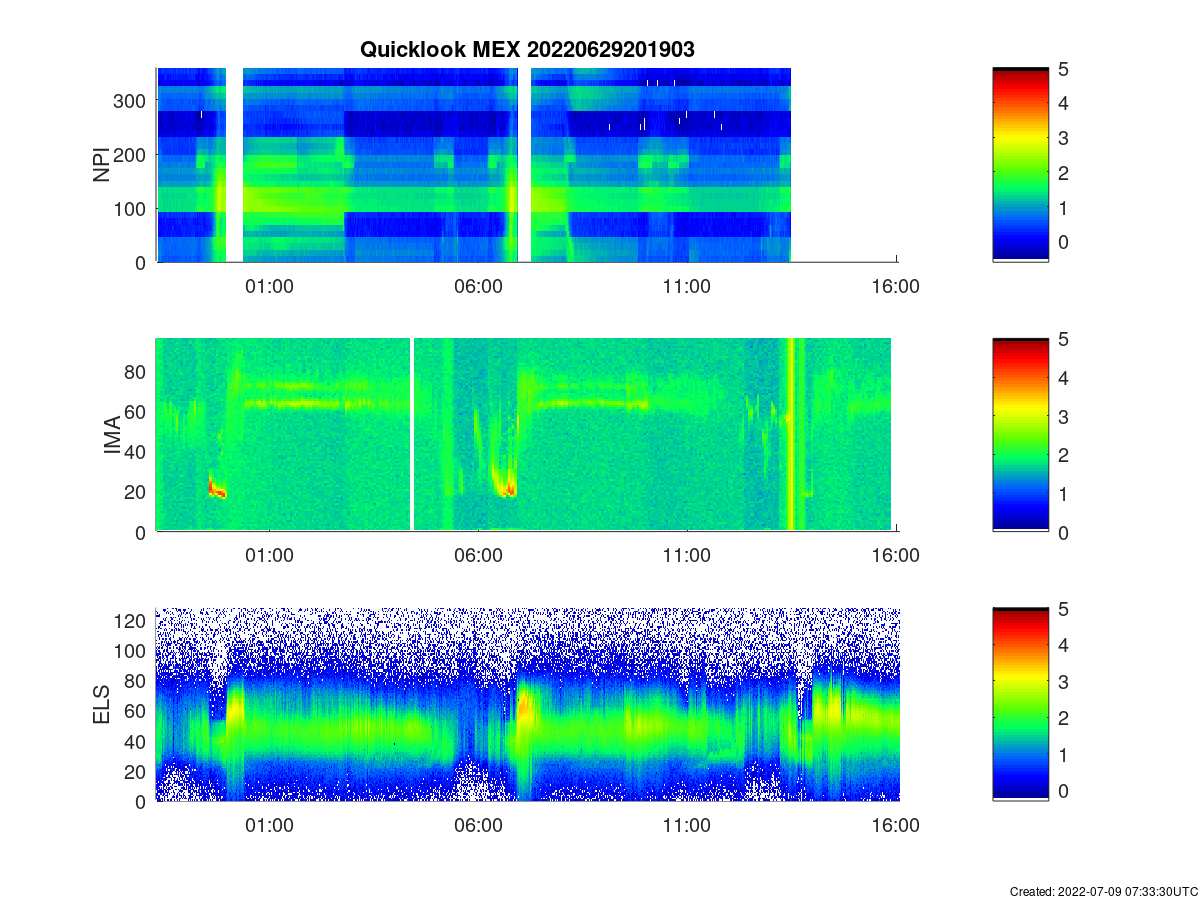Click the 40 tick on IMA y-axis
Screen dimensions: 1200x900
coord(137,451)
